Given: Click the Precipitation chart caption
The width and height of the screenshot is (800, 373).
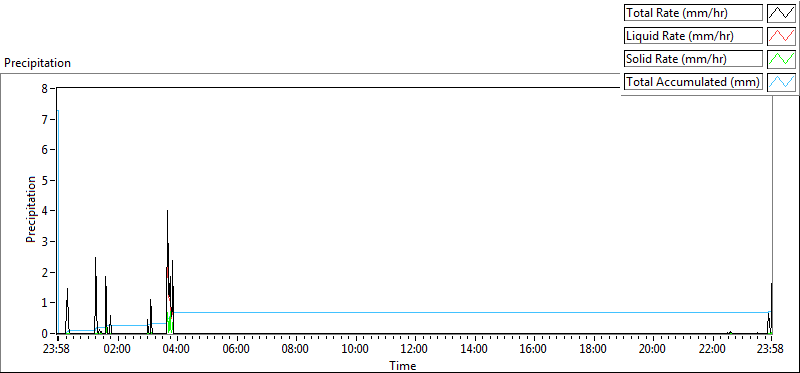Looking at the screenshot, I should pyautogui.click(x=37, y=63).
